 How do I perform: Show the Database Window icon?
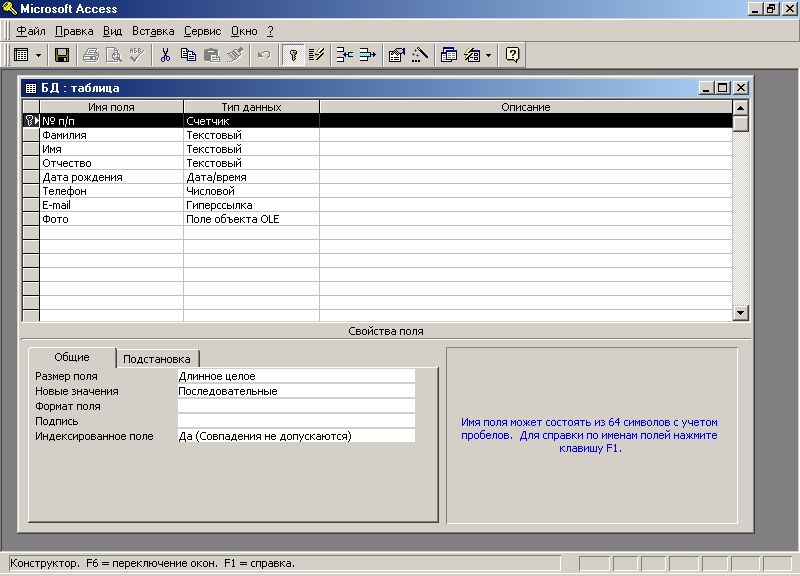click(x=448, y=55)
